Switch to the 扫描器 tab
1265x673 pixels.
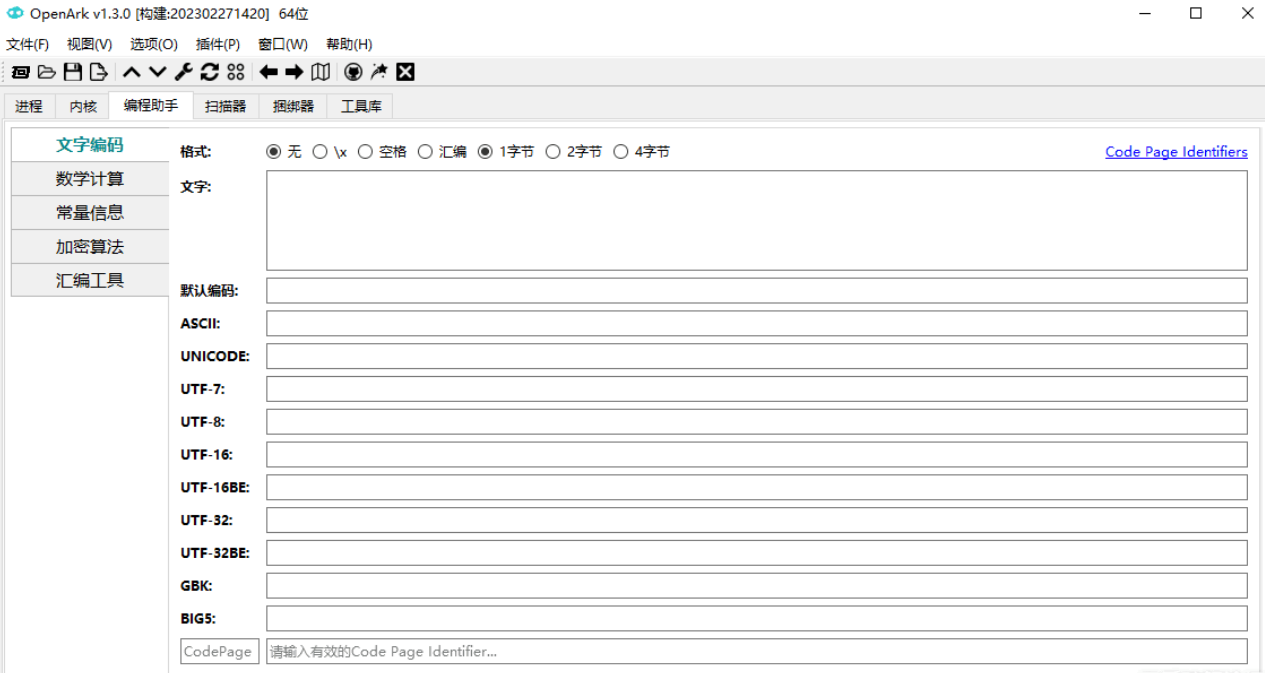225,105
